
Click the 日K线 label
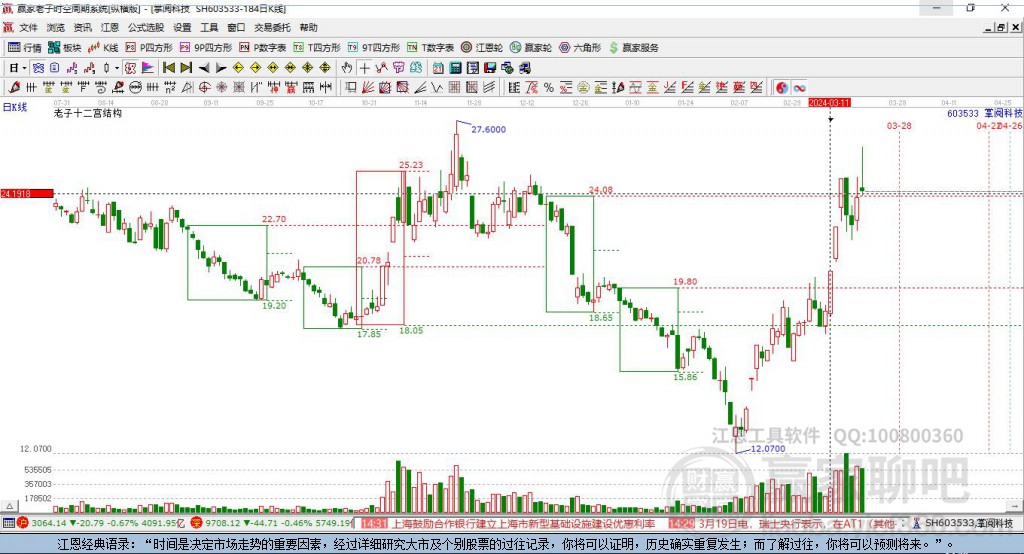[x=15, y=107]
